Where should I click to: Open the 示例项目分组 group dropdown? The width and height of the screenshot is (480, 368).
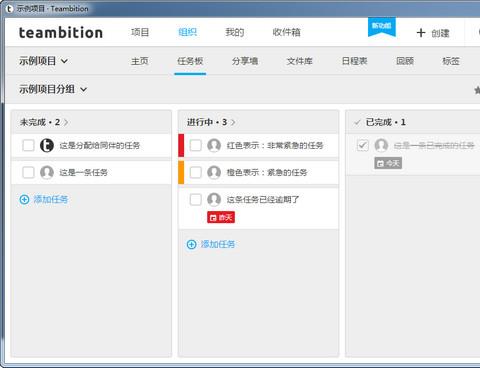tap(53, 89)
